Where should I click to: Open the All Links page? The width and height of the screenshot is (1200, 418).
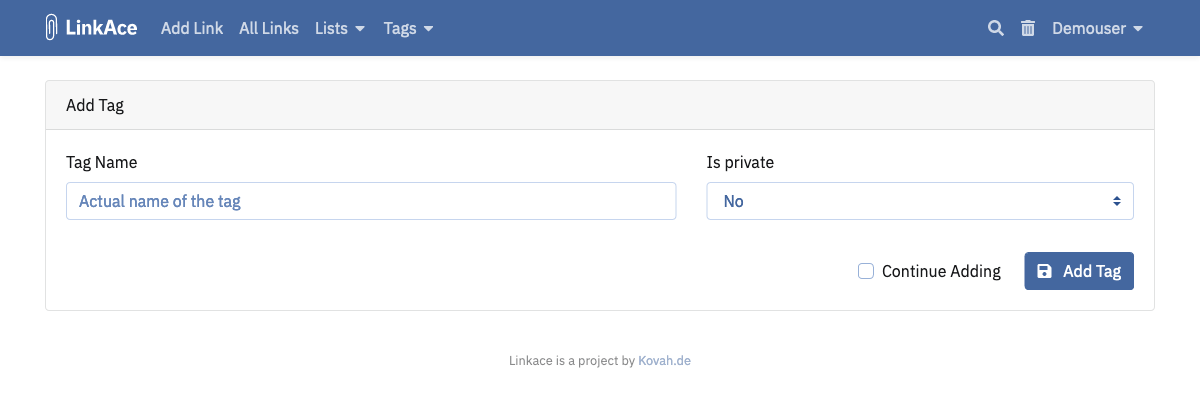pyautogui.click(x=269, y=28)
